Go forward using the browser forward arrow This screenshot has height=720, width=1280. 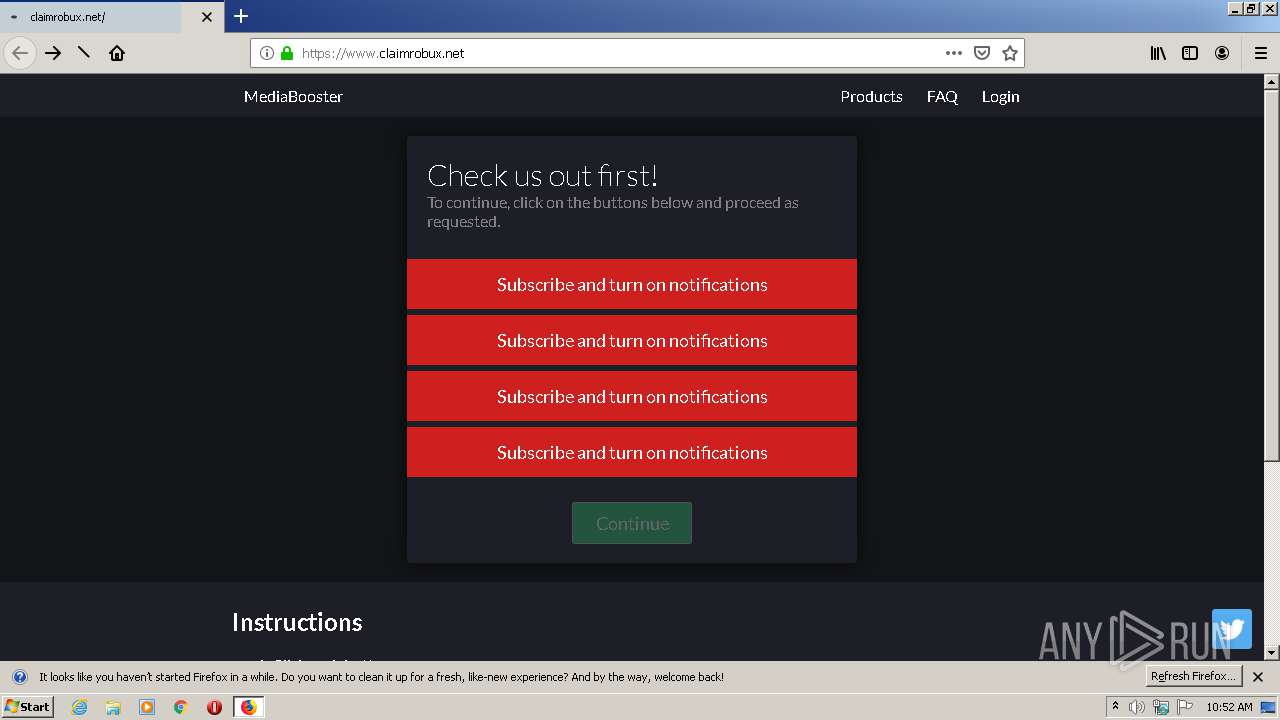coord(53,53)
